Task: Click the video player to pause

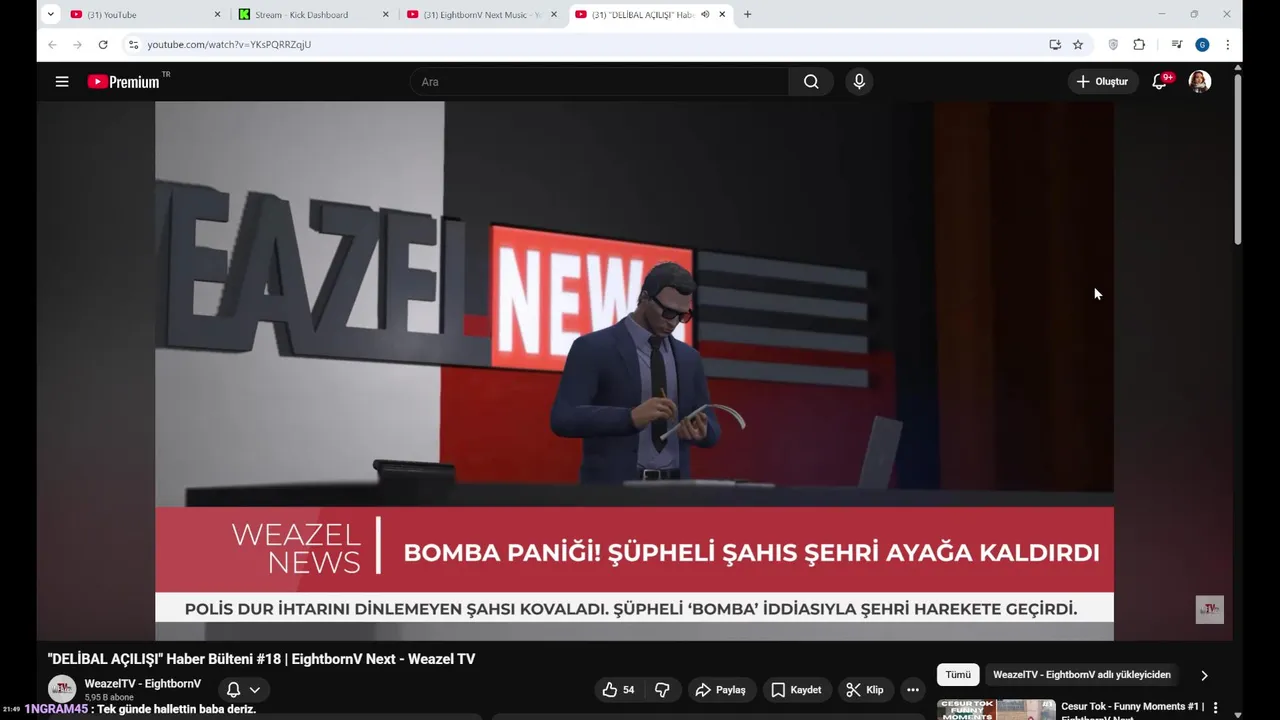Action: [x=634, y=371]
